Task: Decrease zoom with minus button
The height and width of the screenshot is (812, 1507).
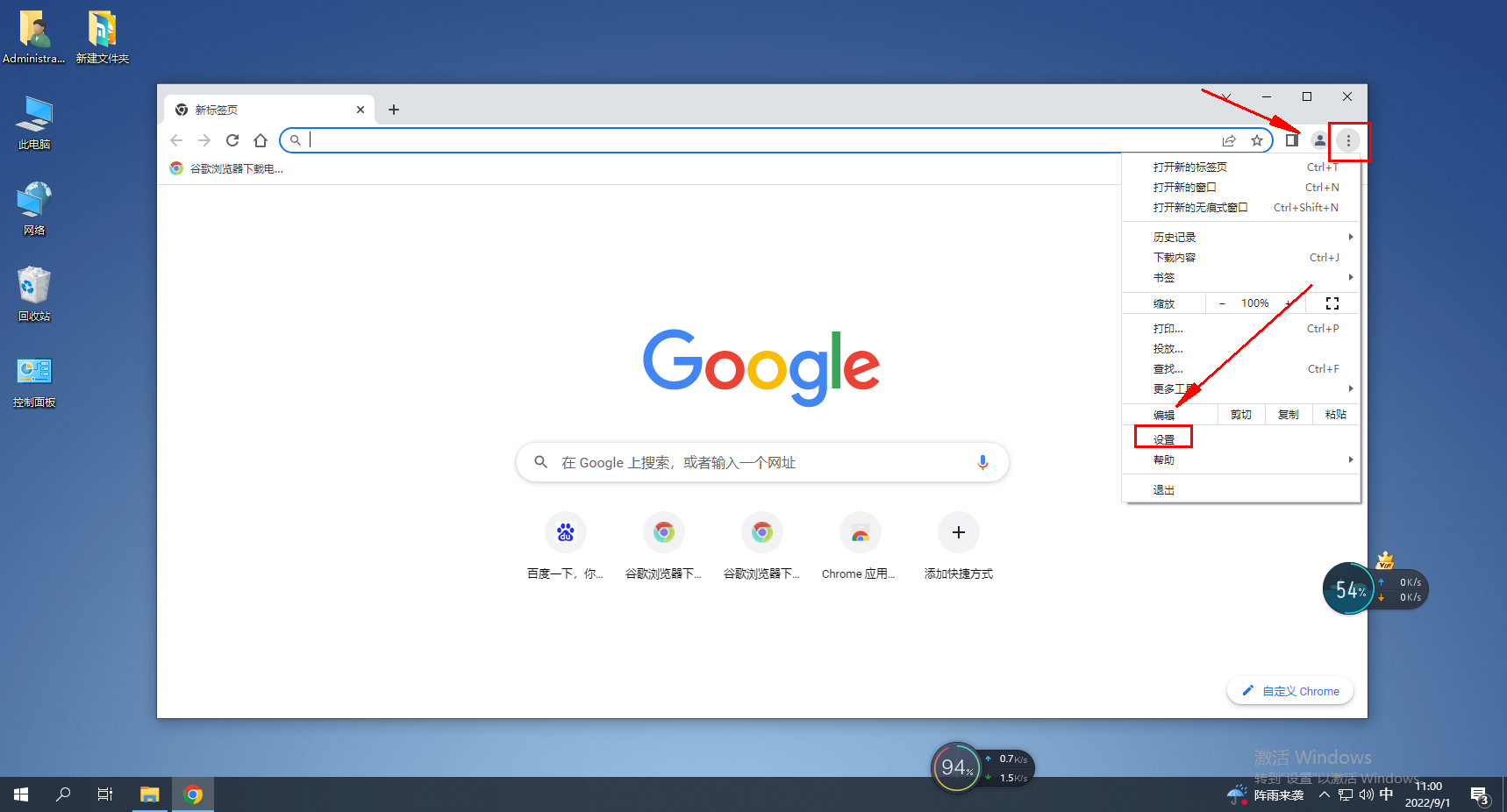Action: pos(1222,303)
